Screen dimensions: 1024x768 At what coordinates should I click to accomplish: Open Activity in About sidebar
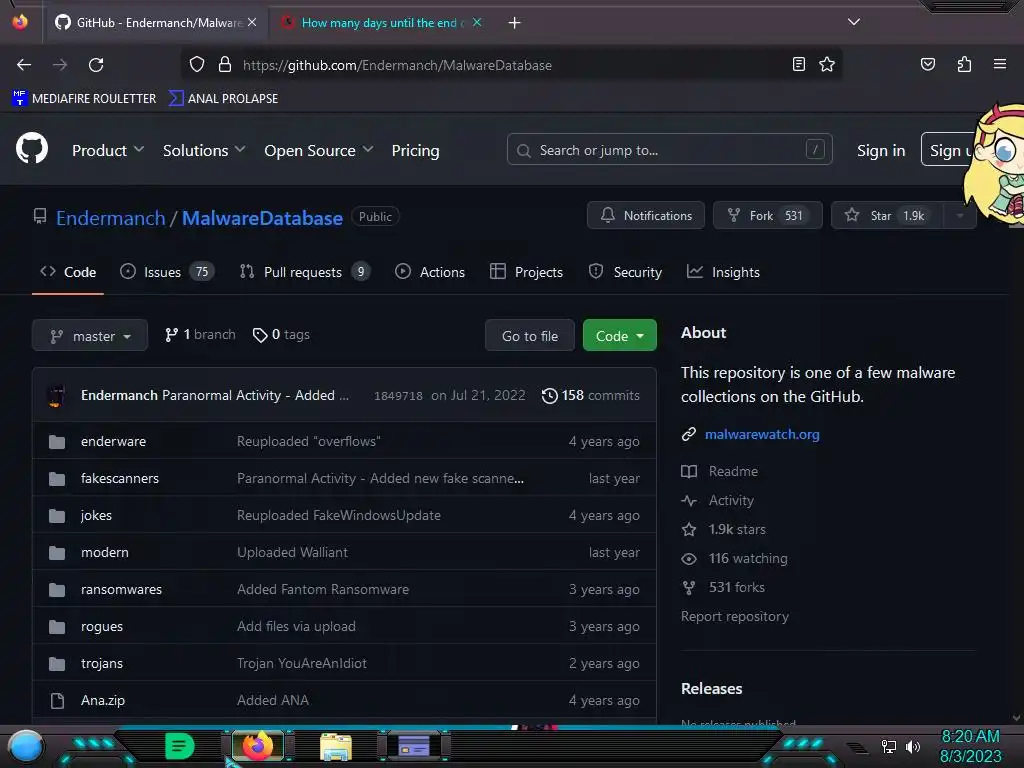point(718,500)
